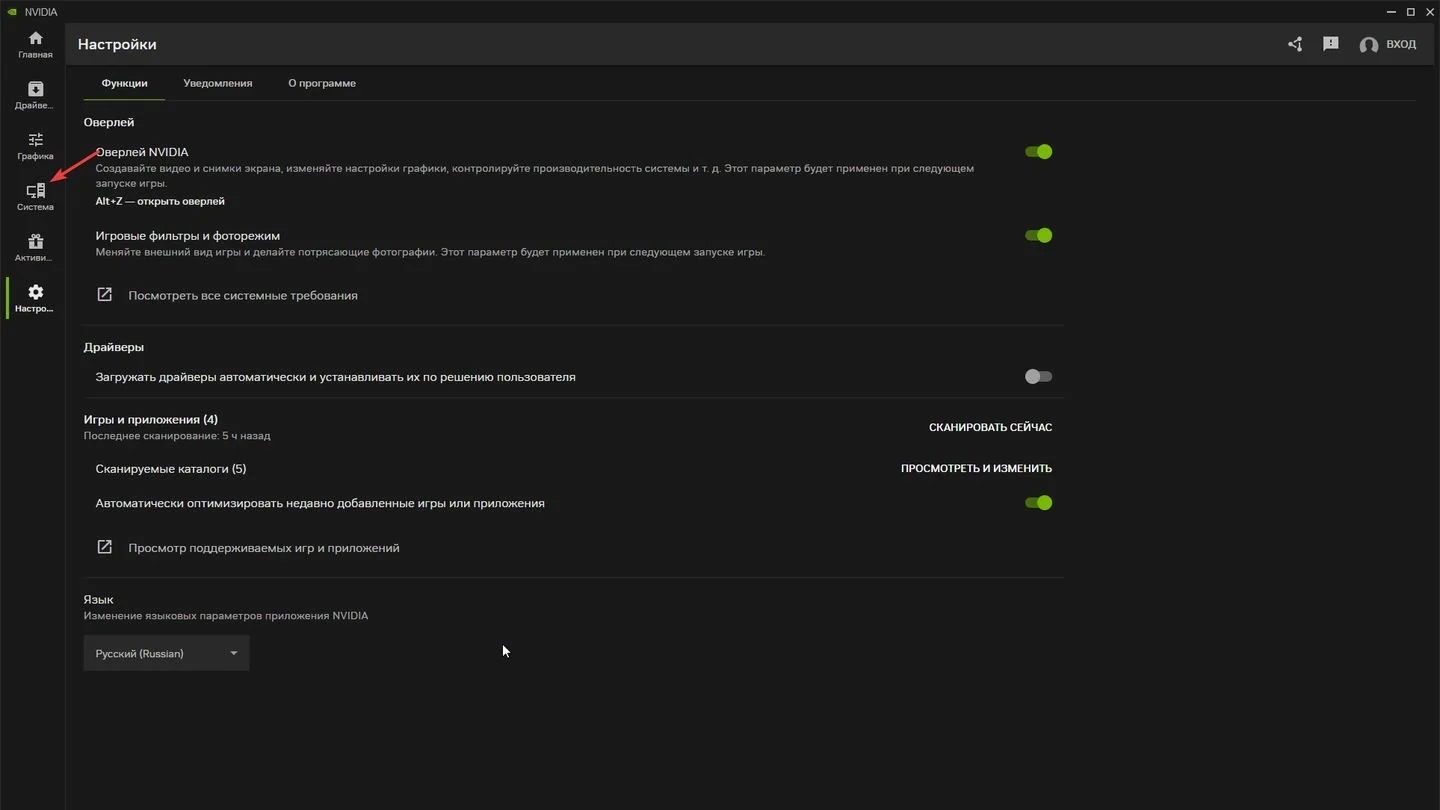Open the Русский (Russian) language dropdown

tap(166, 653)
